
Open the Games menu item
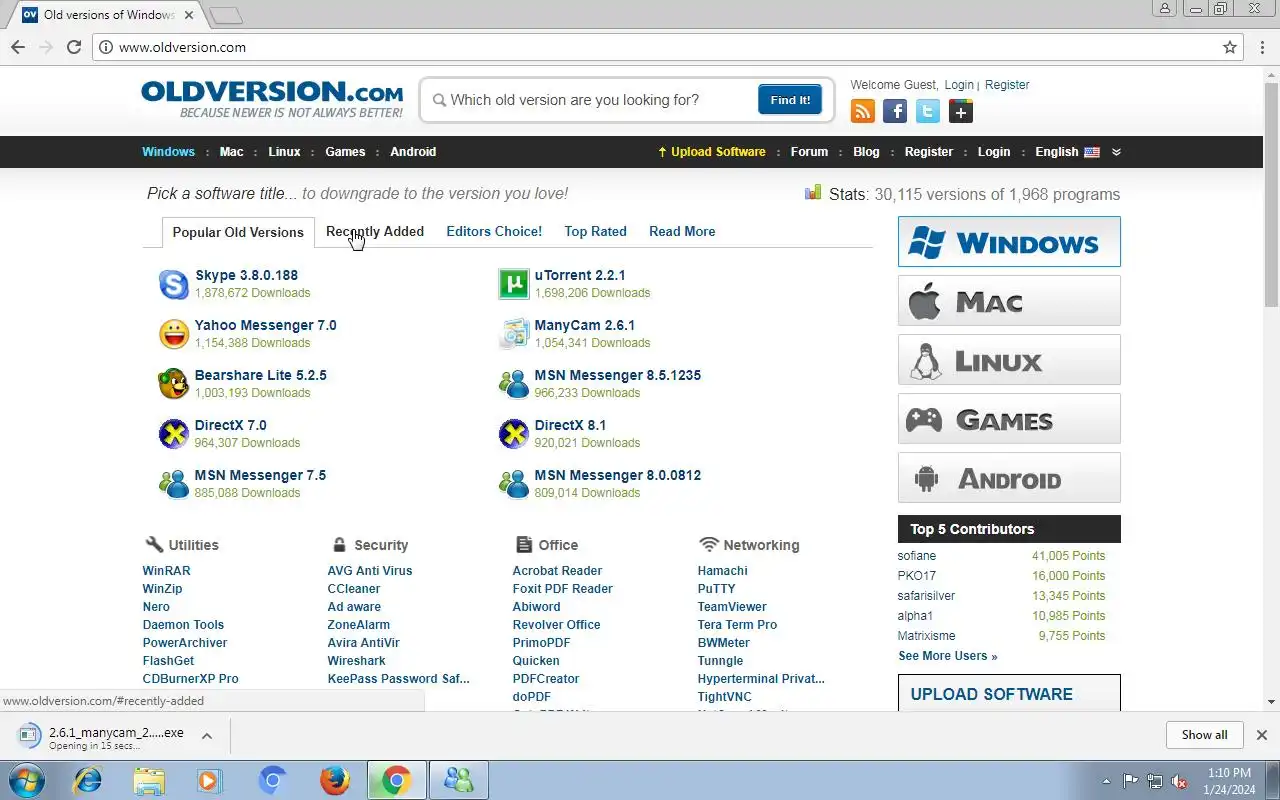[345, 152]
